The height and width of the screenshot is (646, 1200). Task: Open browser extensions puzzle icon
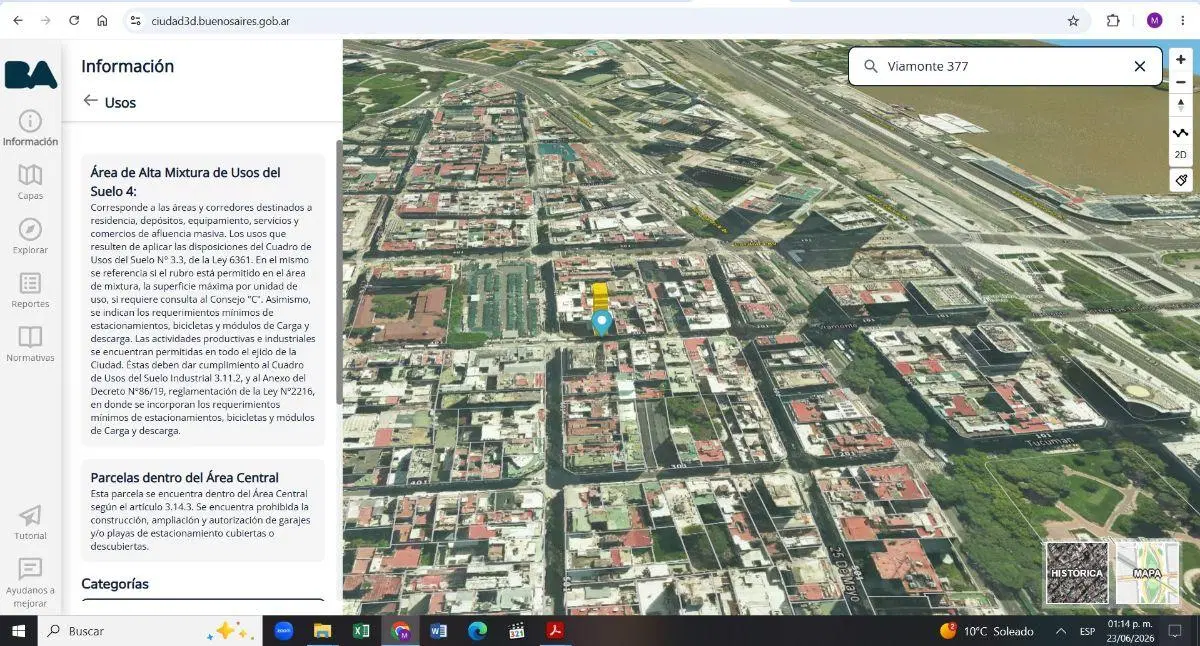click(x=1113, y=20)
